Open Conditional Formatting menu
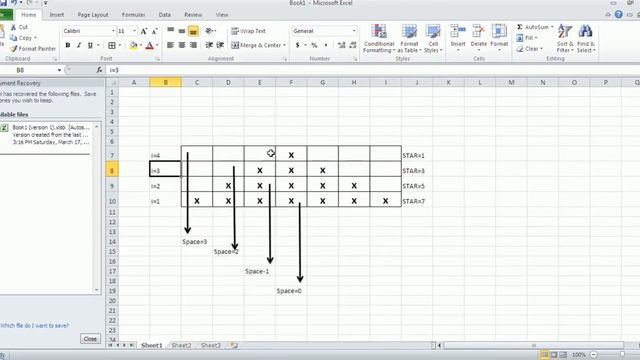 tap(379, 38)
